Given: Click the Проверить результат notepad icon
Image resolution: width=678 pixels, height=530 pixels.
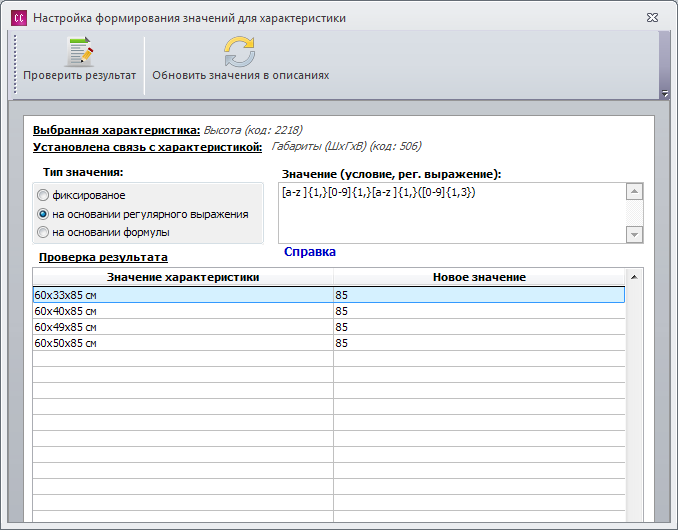Looking at the screenshot, I should pyautogui.click(x=80, y=51).
